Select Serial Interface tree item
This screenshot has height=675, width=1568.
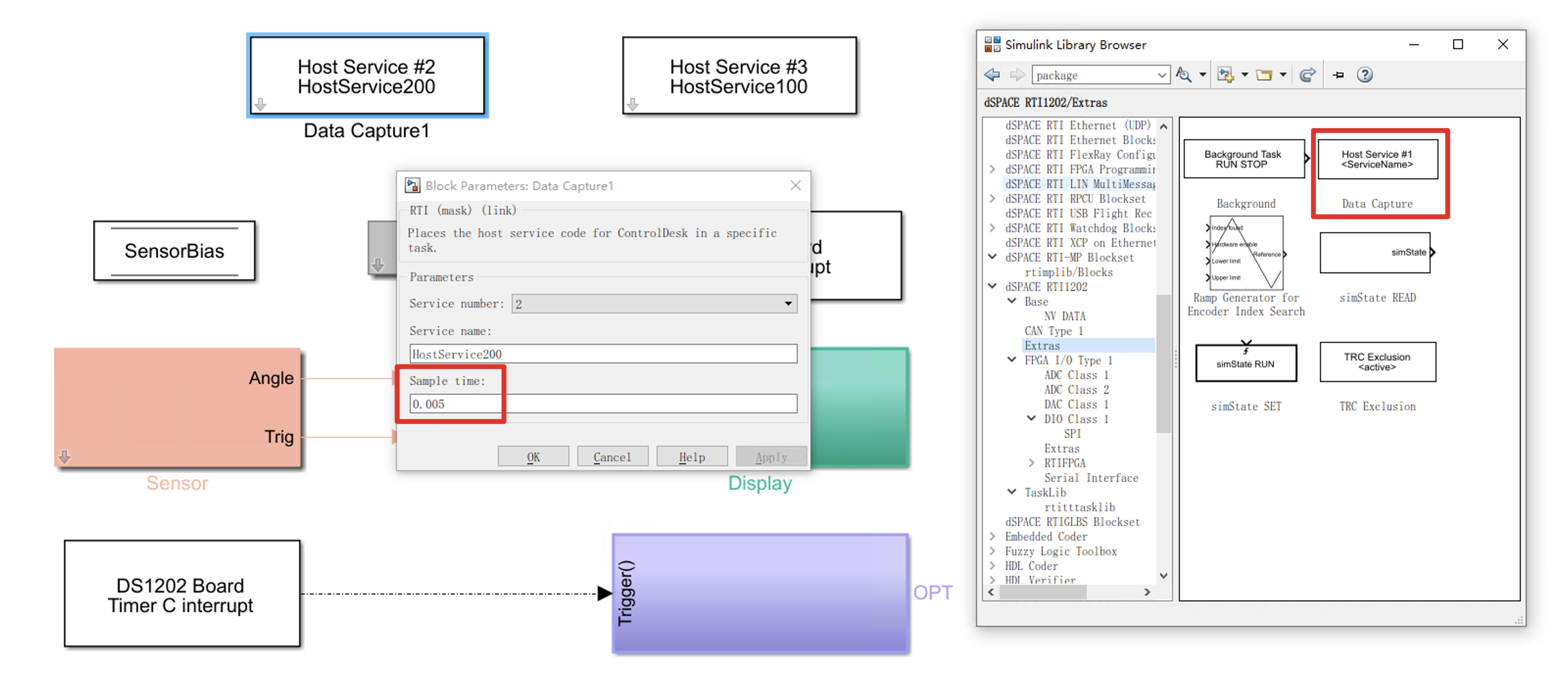tap(1091, 478)
